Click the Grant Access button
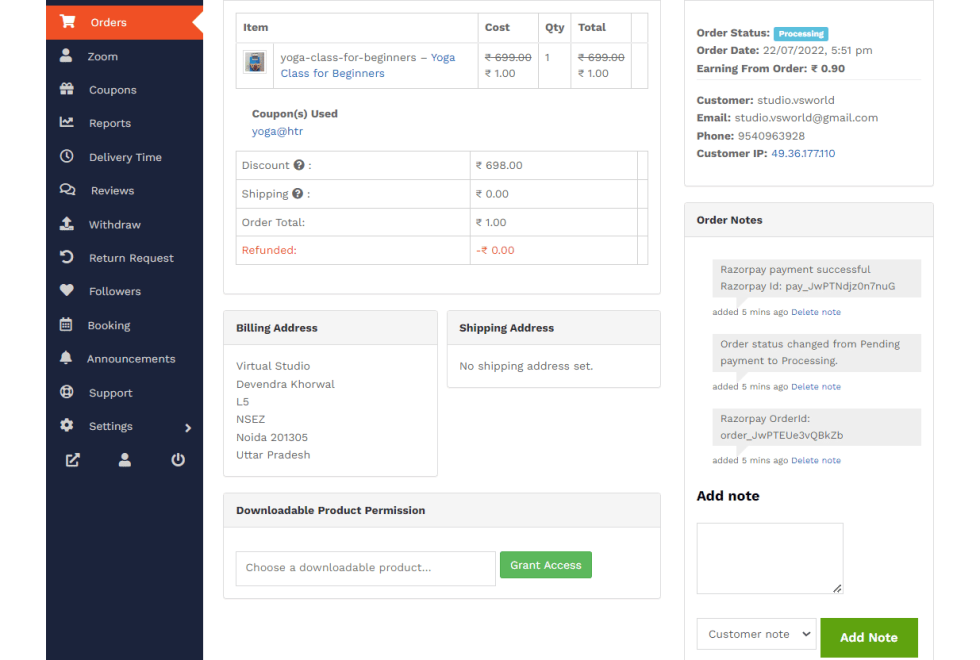 546,564
